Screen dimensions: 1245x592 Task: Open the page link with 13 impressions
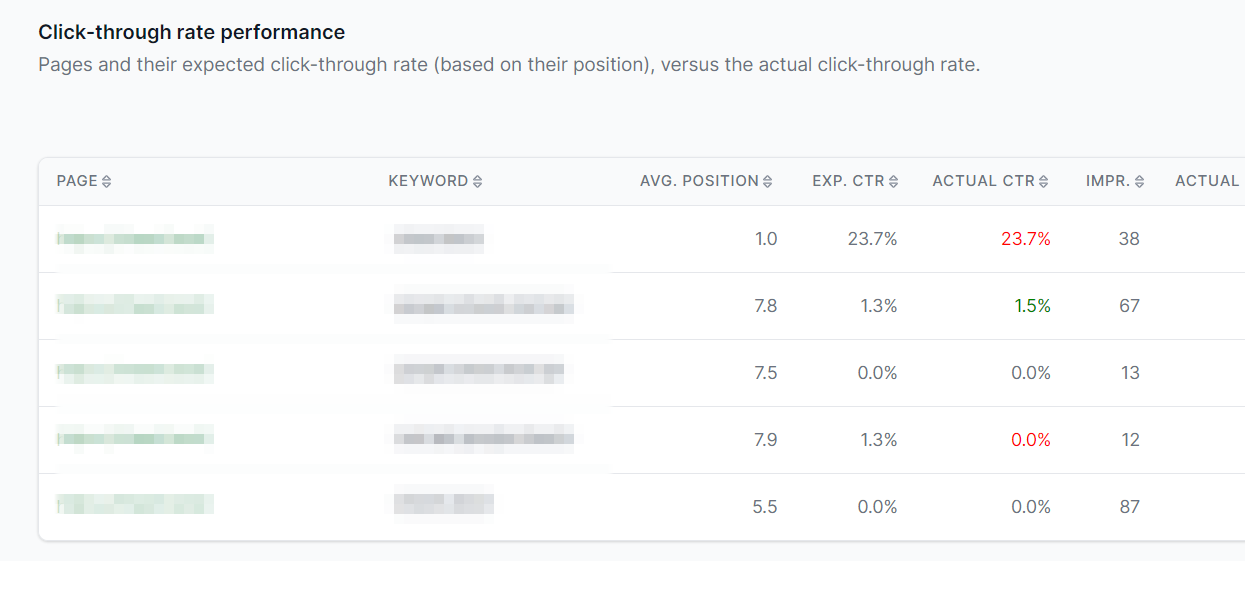(x=135, y=373)
